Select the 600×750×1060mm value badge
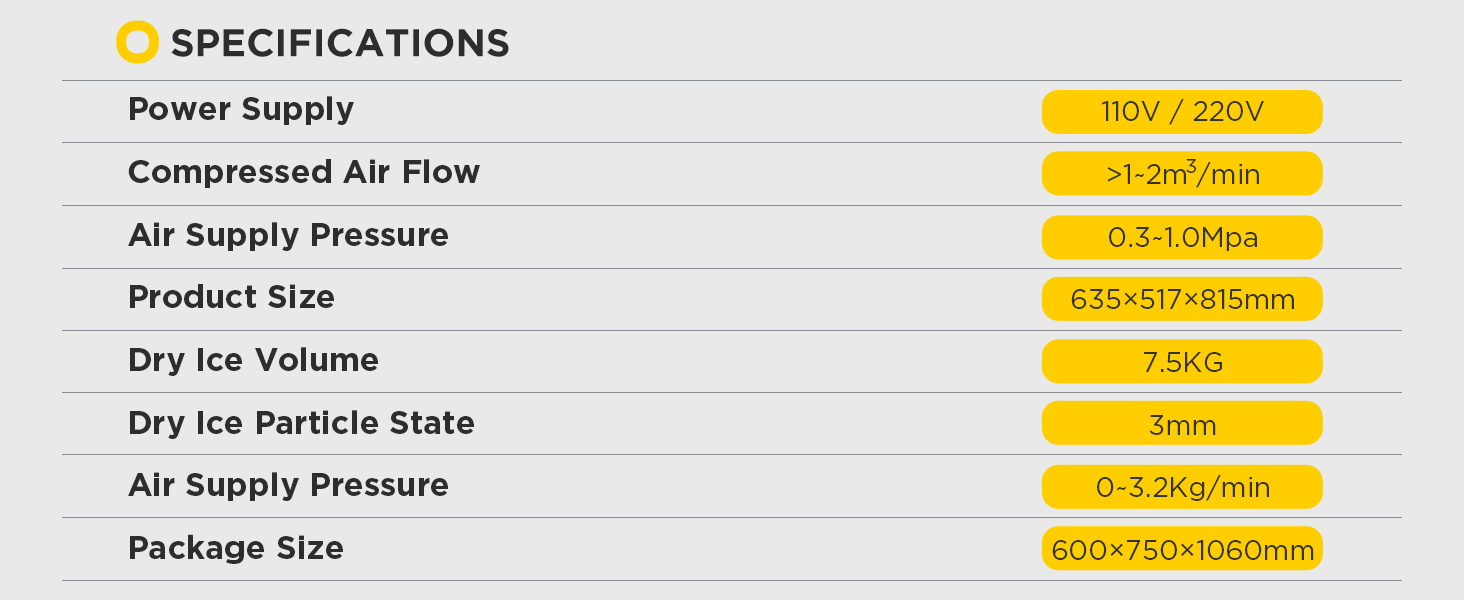 click(1182, 549)
